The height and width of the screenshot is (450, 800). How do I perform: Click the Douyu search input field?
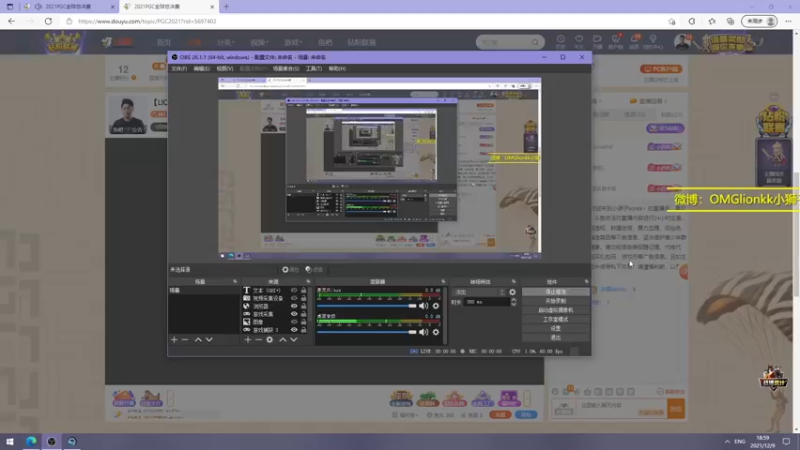[505, 42]
